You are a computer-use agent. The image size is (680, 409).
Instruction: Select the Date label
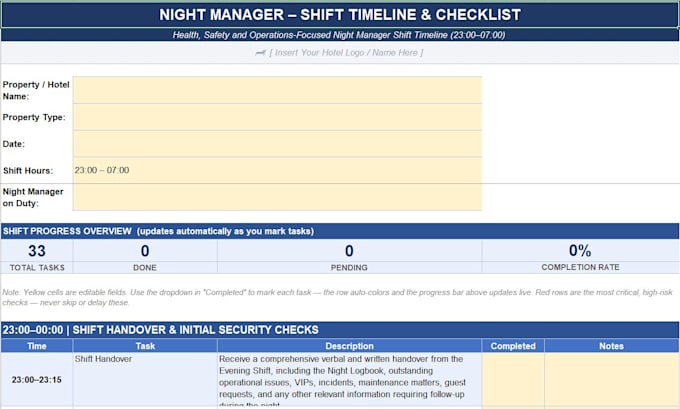pyautogui.click(x=13, y=144)
